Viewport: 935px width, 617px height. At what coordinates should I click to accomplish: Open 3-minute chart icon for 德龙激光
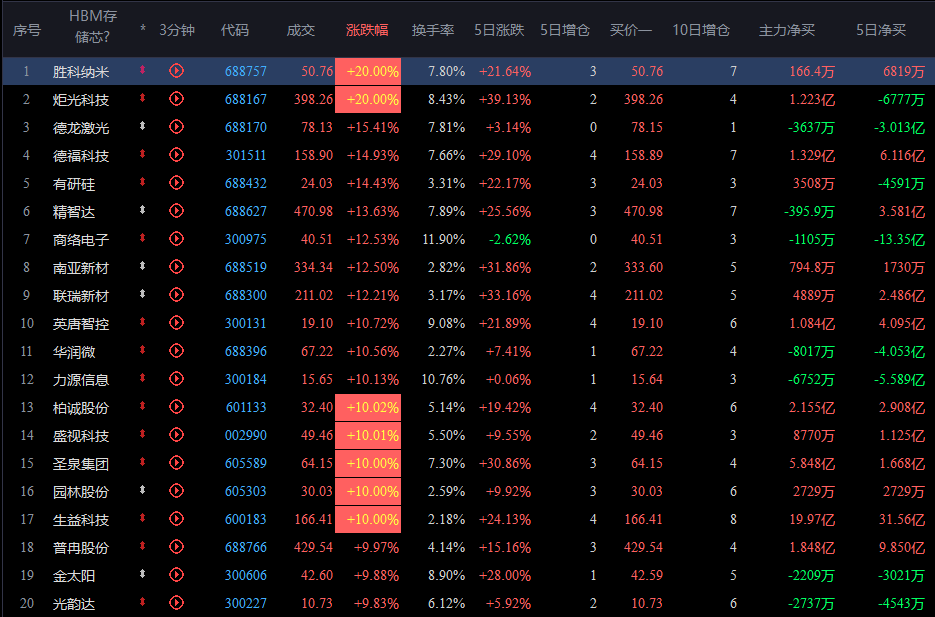177,127
